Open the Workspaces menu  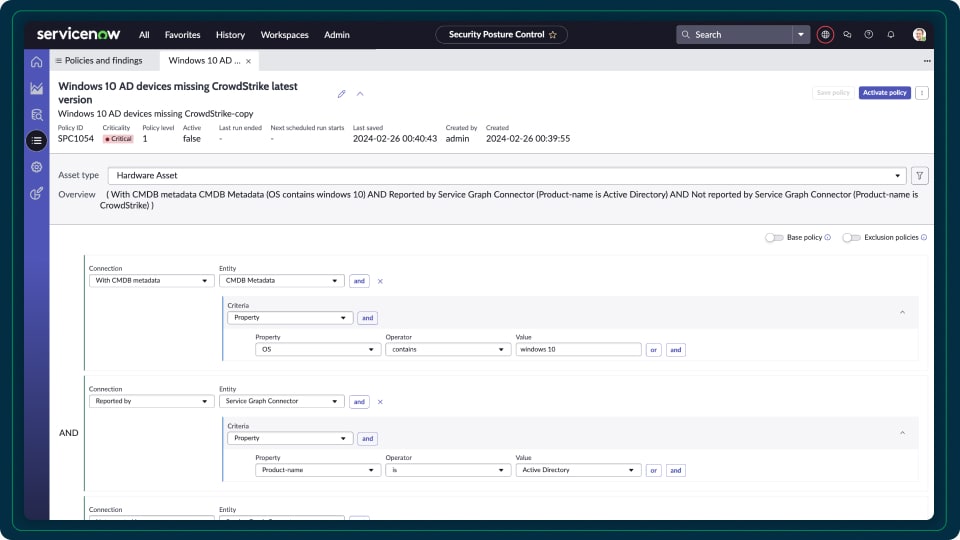284,34
